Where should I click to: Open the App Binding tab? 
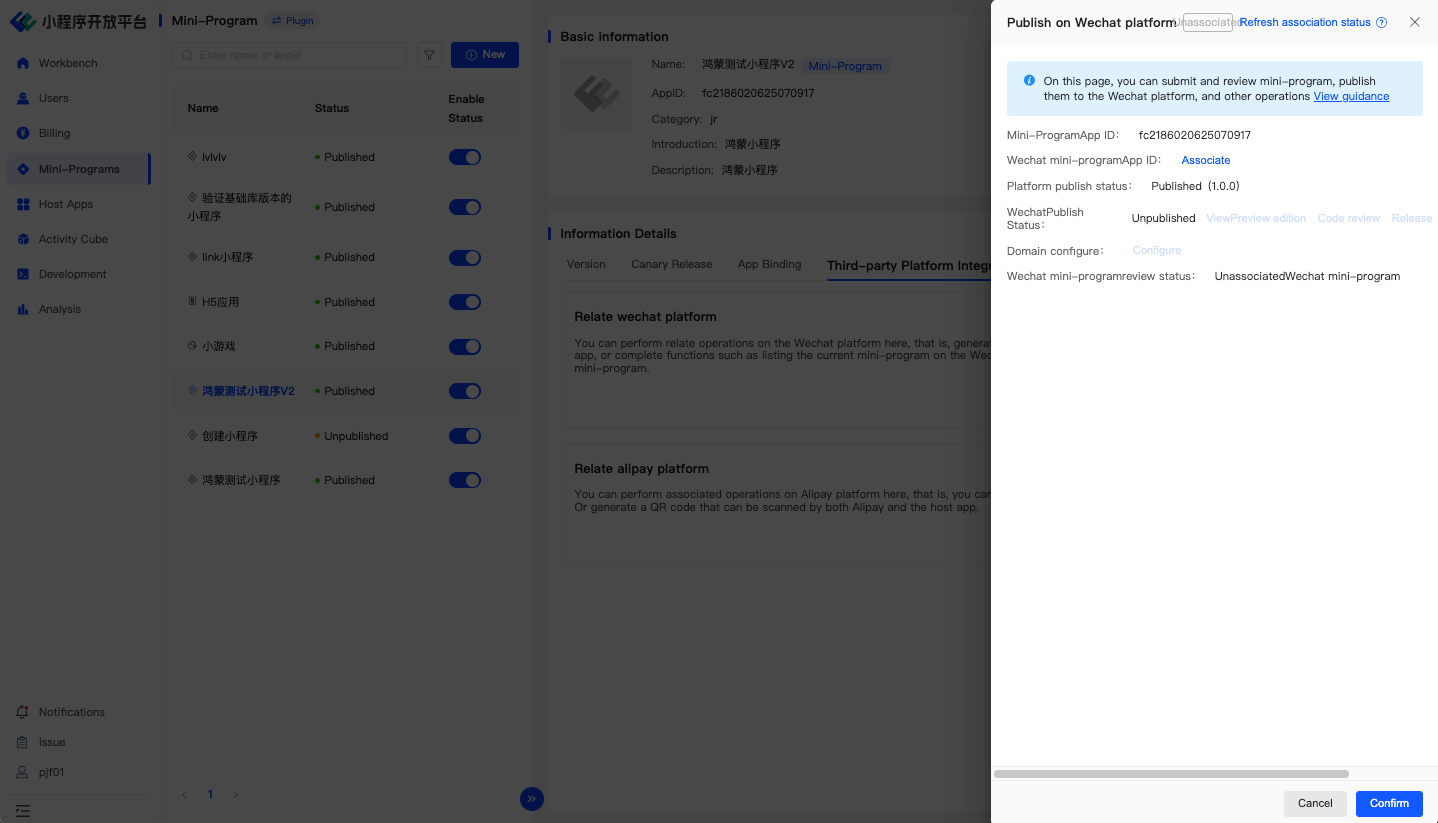769,265
